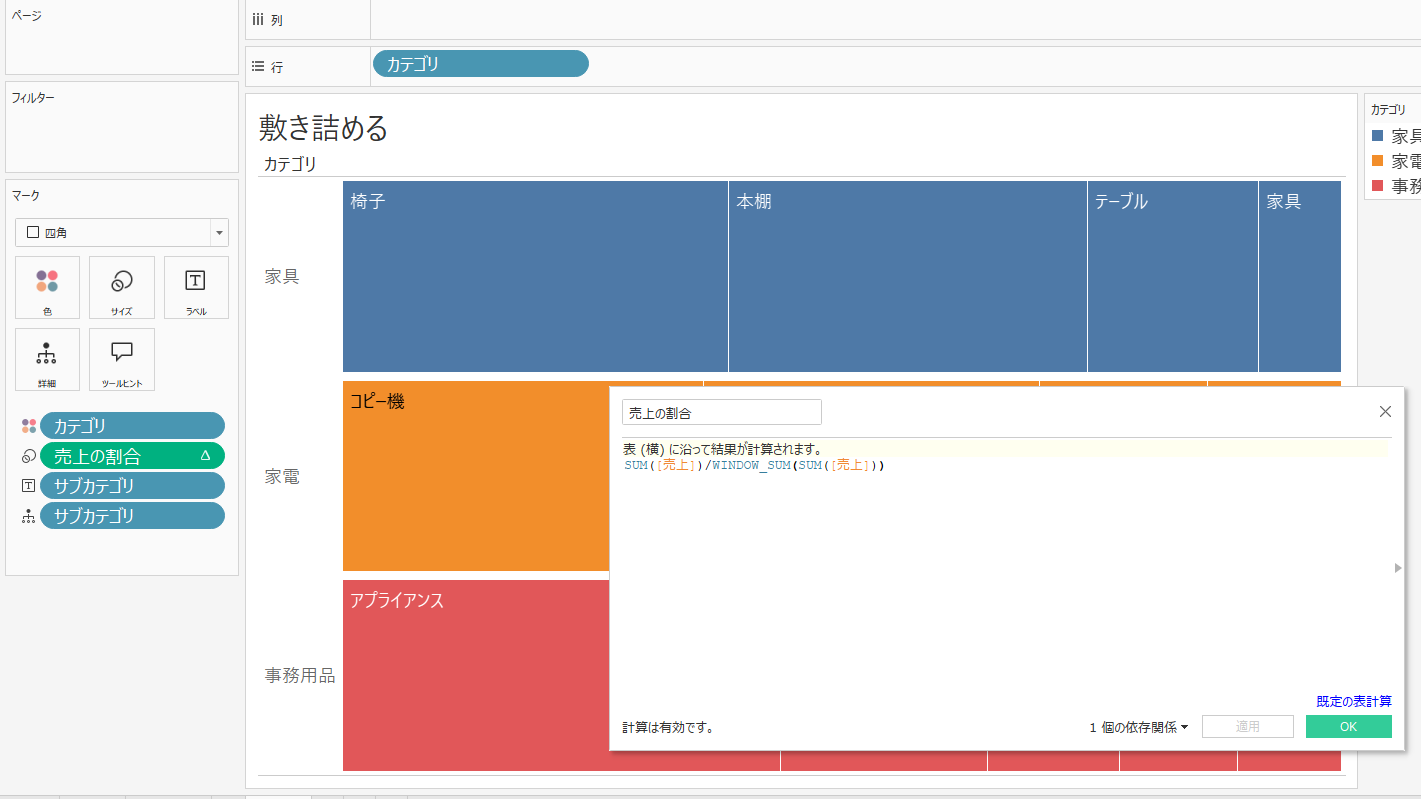The image size is (1421, 799).
Task: Select the second サブカテゴリ pill (detail)
Action: point(132,516)
